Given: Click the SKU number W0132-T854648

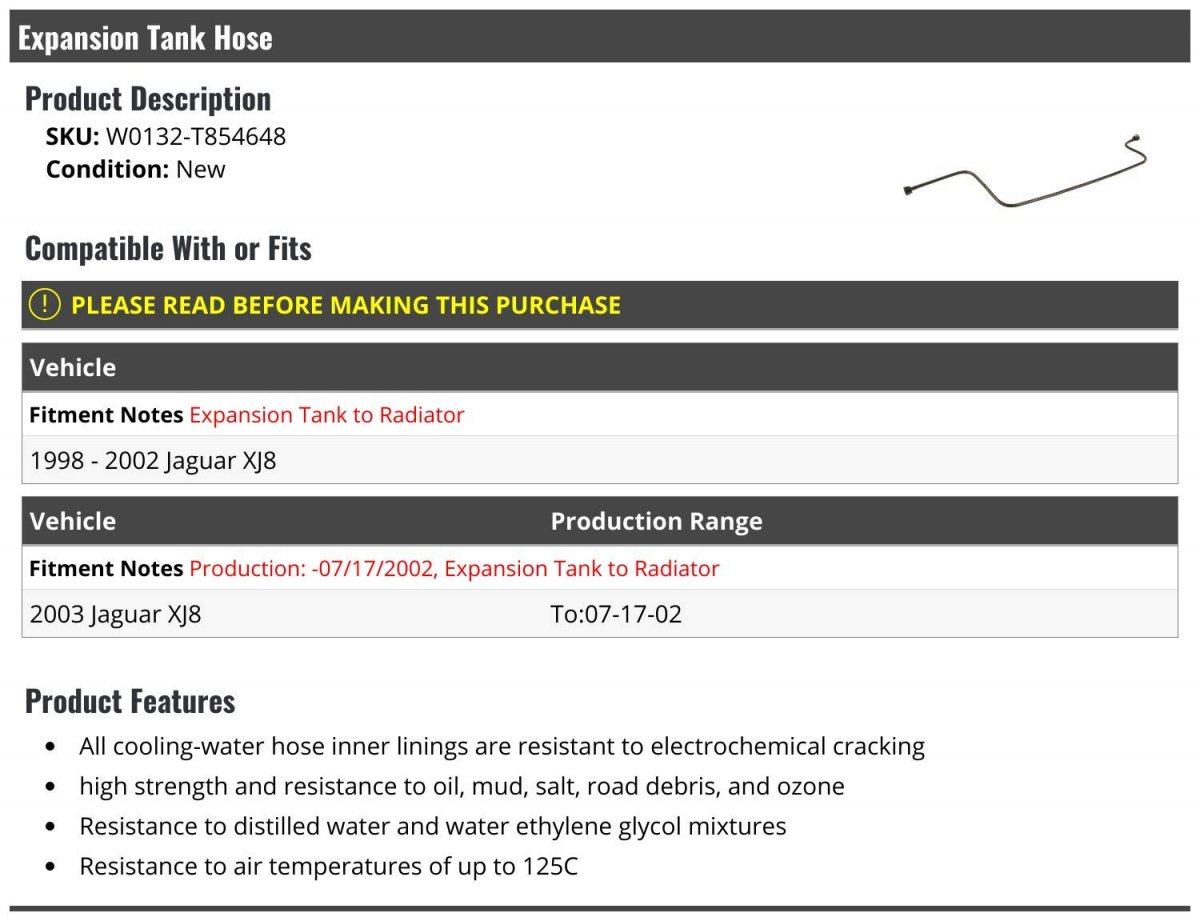Looking at the screenshot, I should [x=196, y=137].
